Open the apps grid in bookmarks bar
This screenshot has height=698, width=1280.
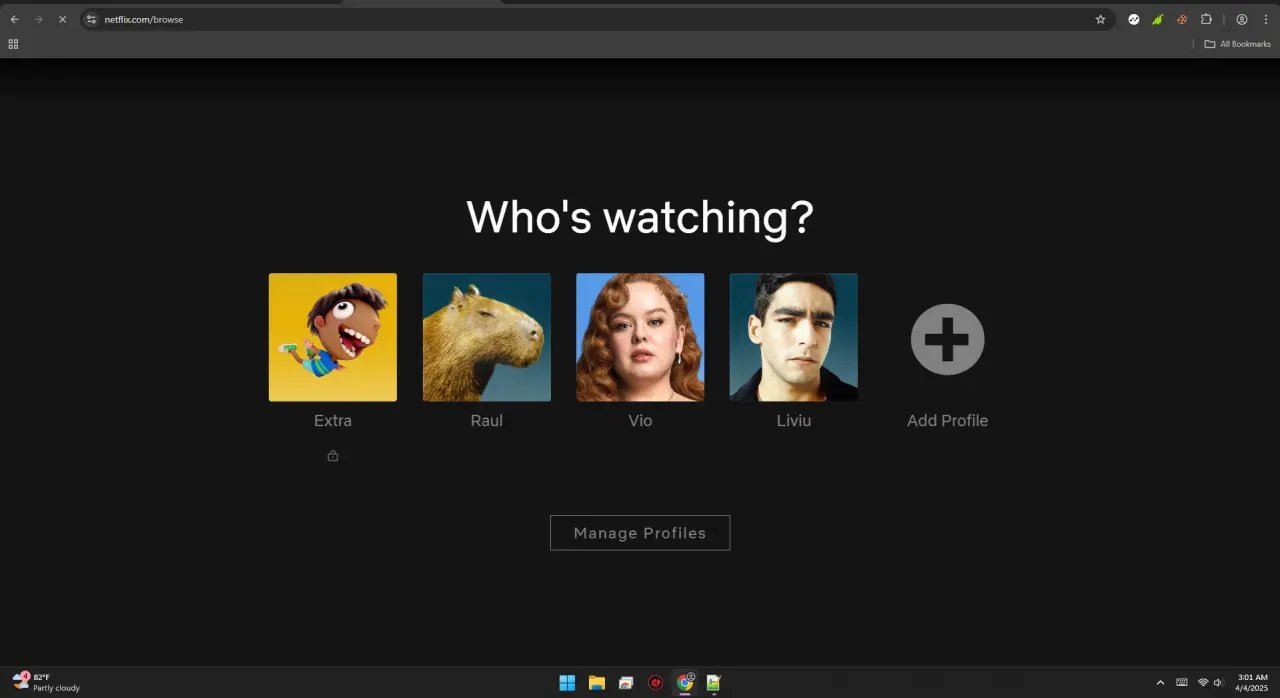(13, 44)
